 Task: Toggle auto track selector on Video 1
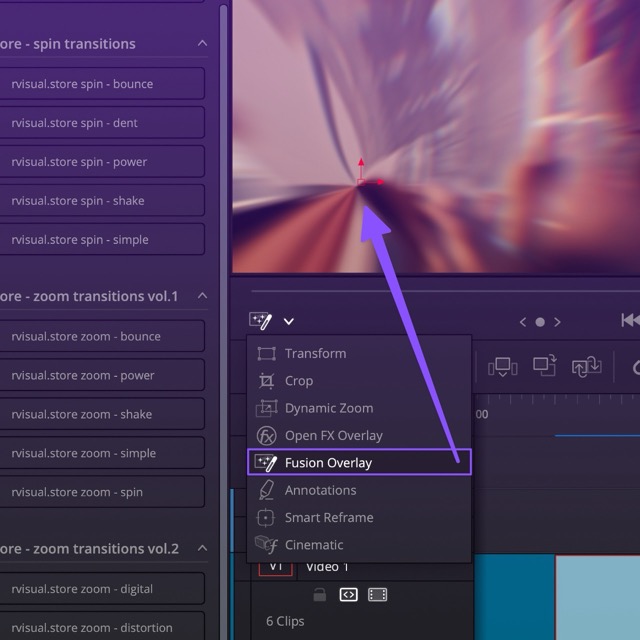(348, 595)
